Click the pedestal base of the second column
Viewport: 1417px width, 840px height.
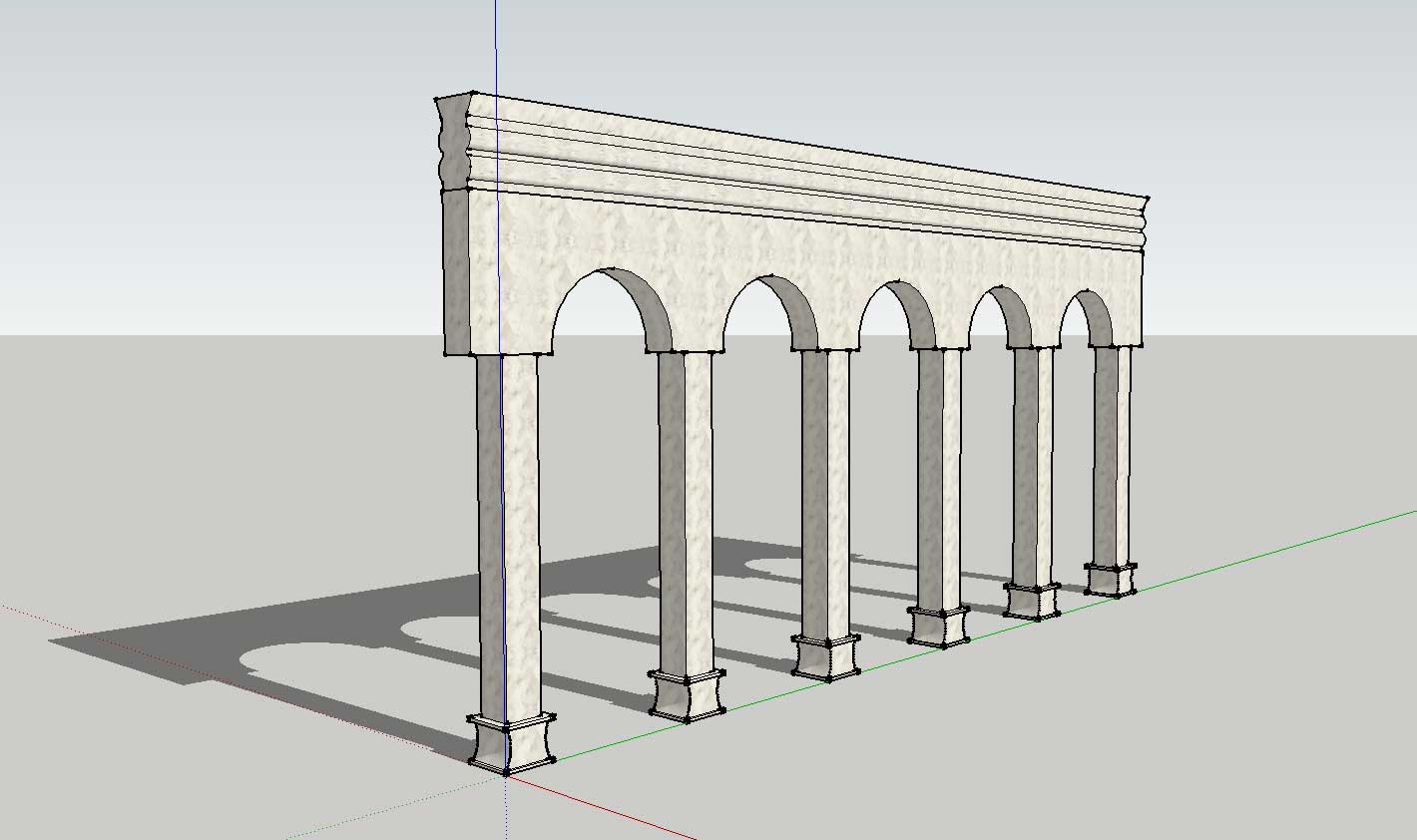coord(687,694)
